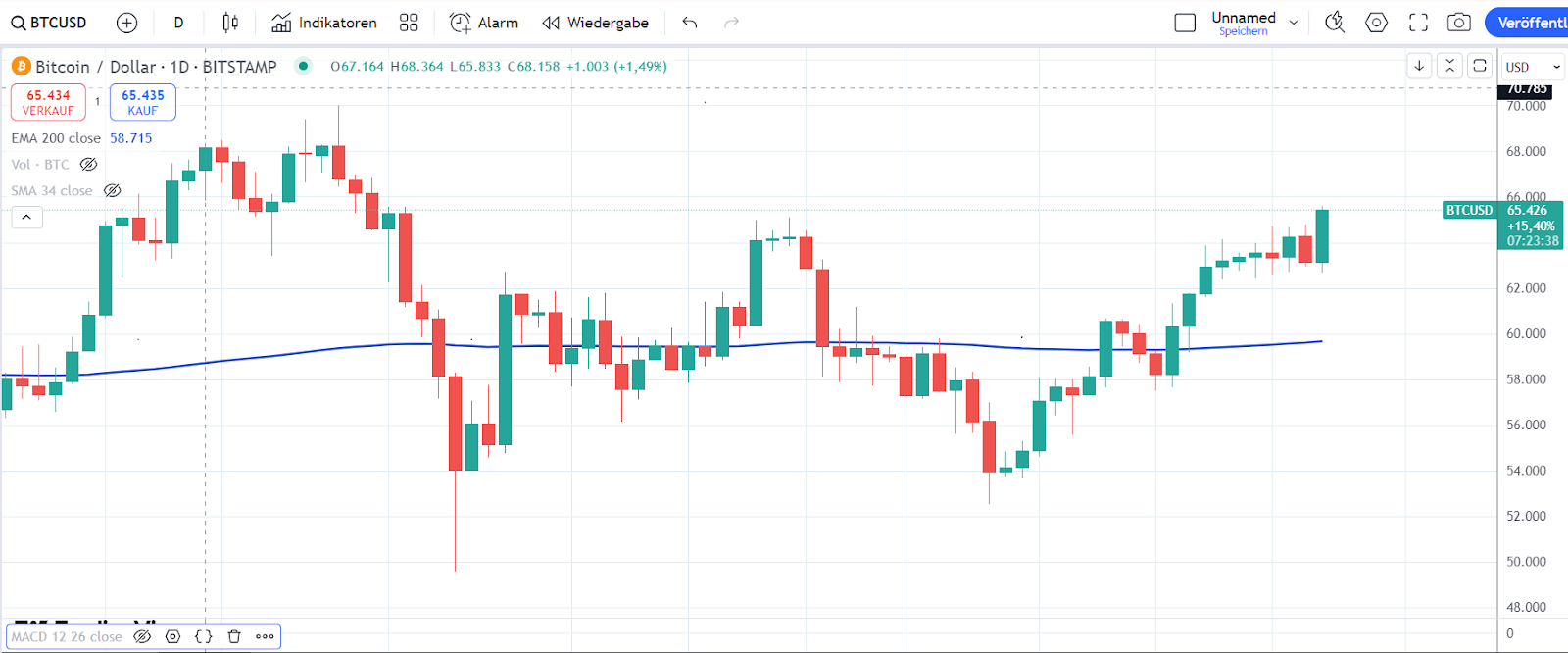1568x653 pixels.
Task: Select the chart layout square icon
Action: [1185, 23]
